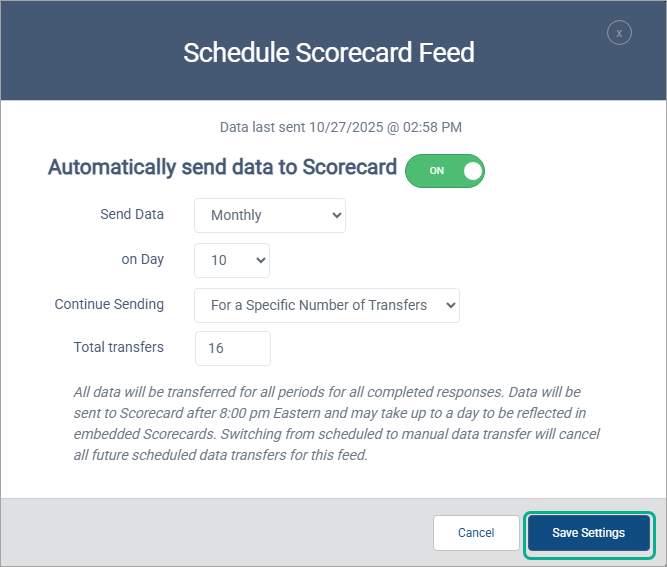The height and width of the screenshot is (567, 667).
Task: Click the Send Data label
Action: coord(132,214)
